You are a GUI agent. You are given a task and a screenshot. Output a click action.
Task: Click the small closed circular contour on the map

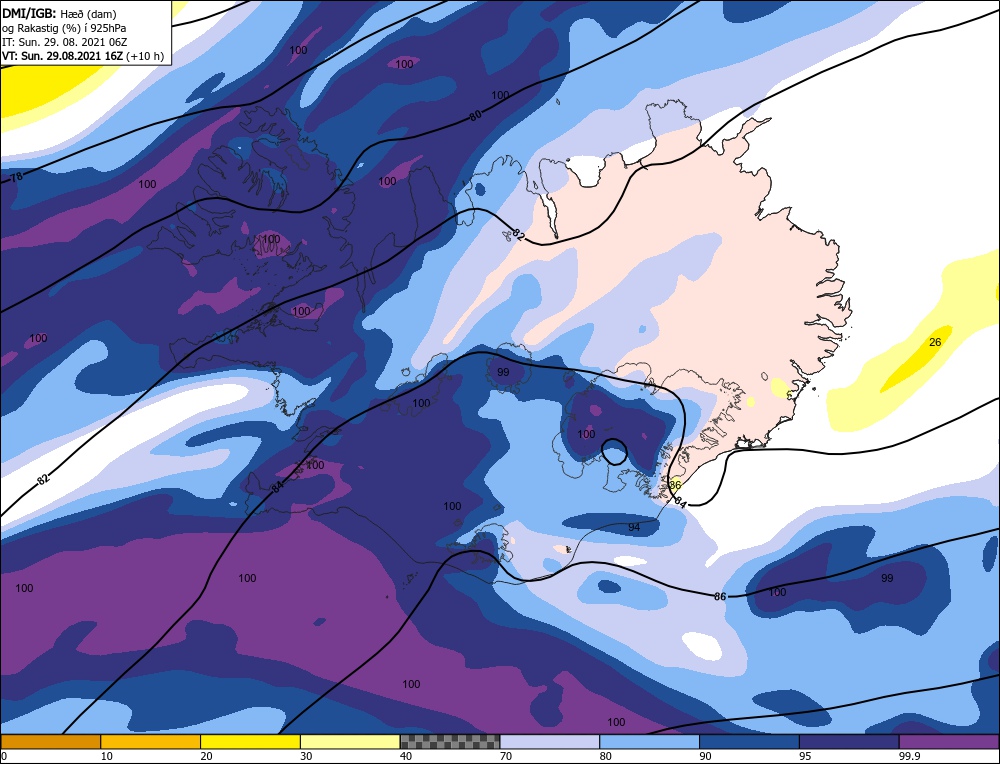pos(615,452)
